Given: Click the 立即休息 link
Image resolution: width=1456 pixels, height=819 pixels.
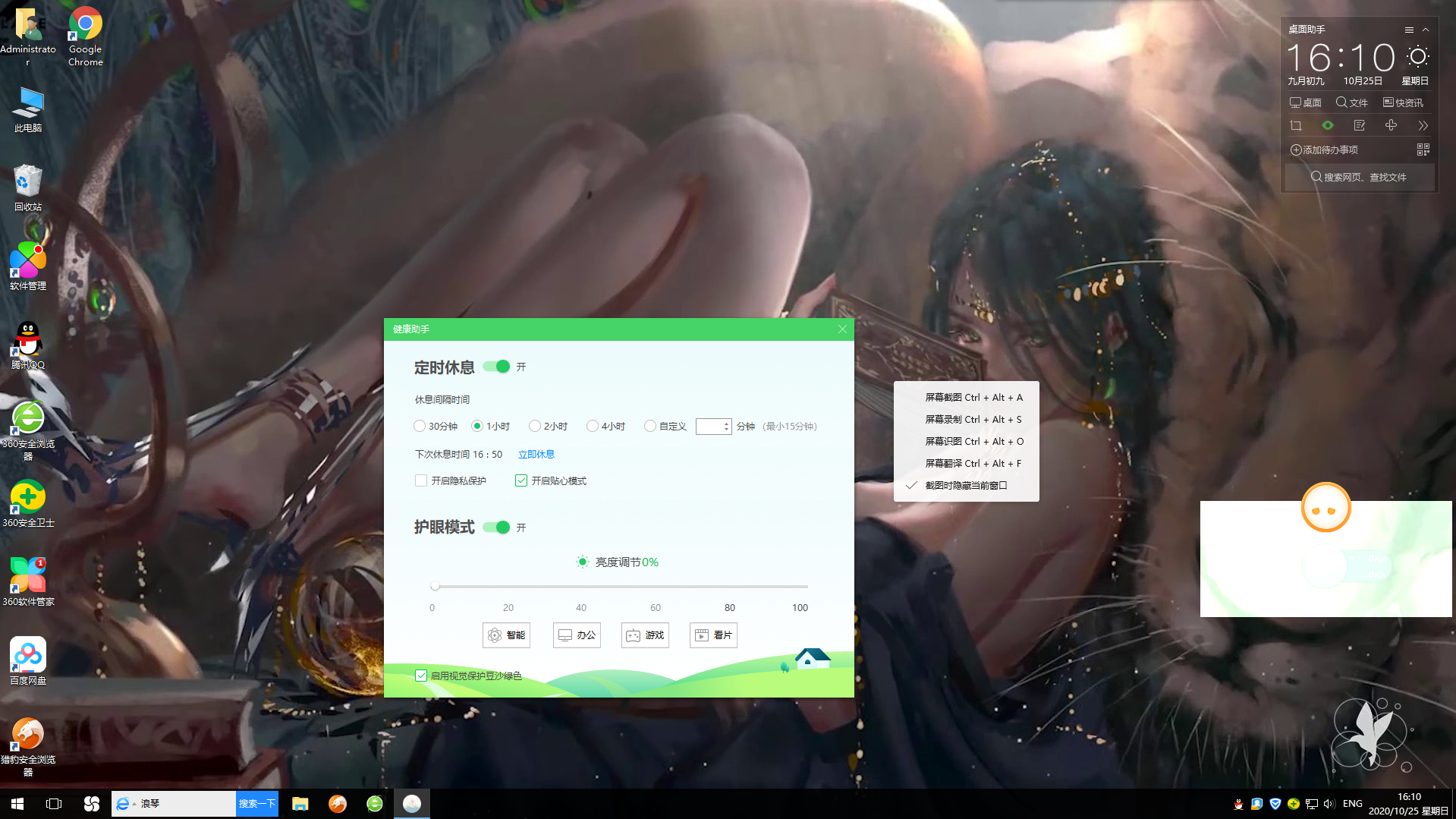Looking at the screenshot, I should [x=536, y=455].
